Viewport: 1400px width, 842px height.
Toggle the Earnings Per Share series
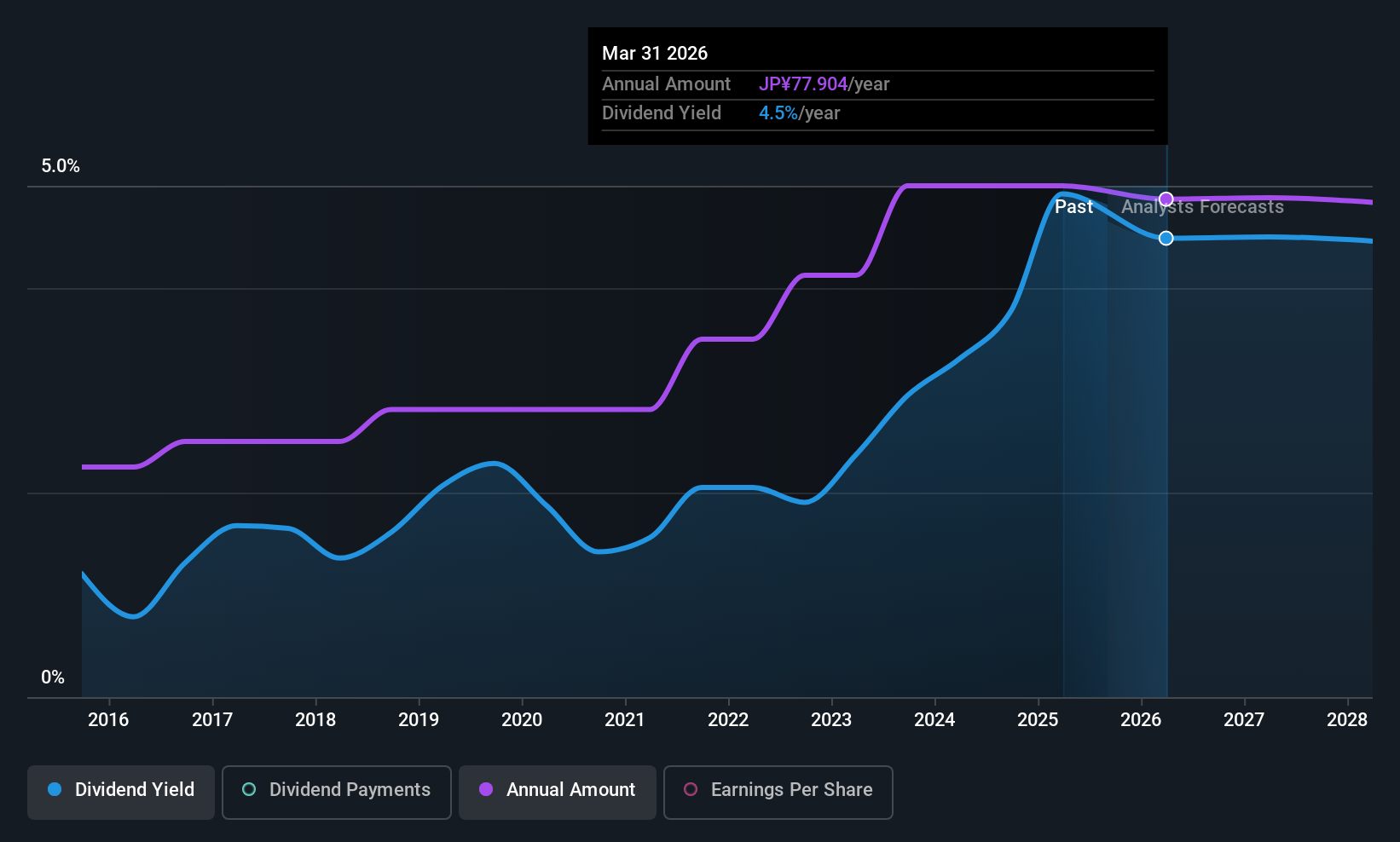tap(778, 793)
